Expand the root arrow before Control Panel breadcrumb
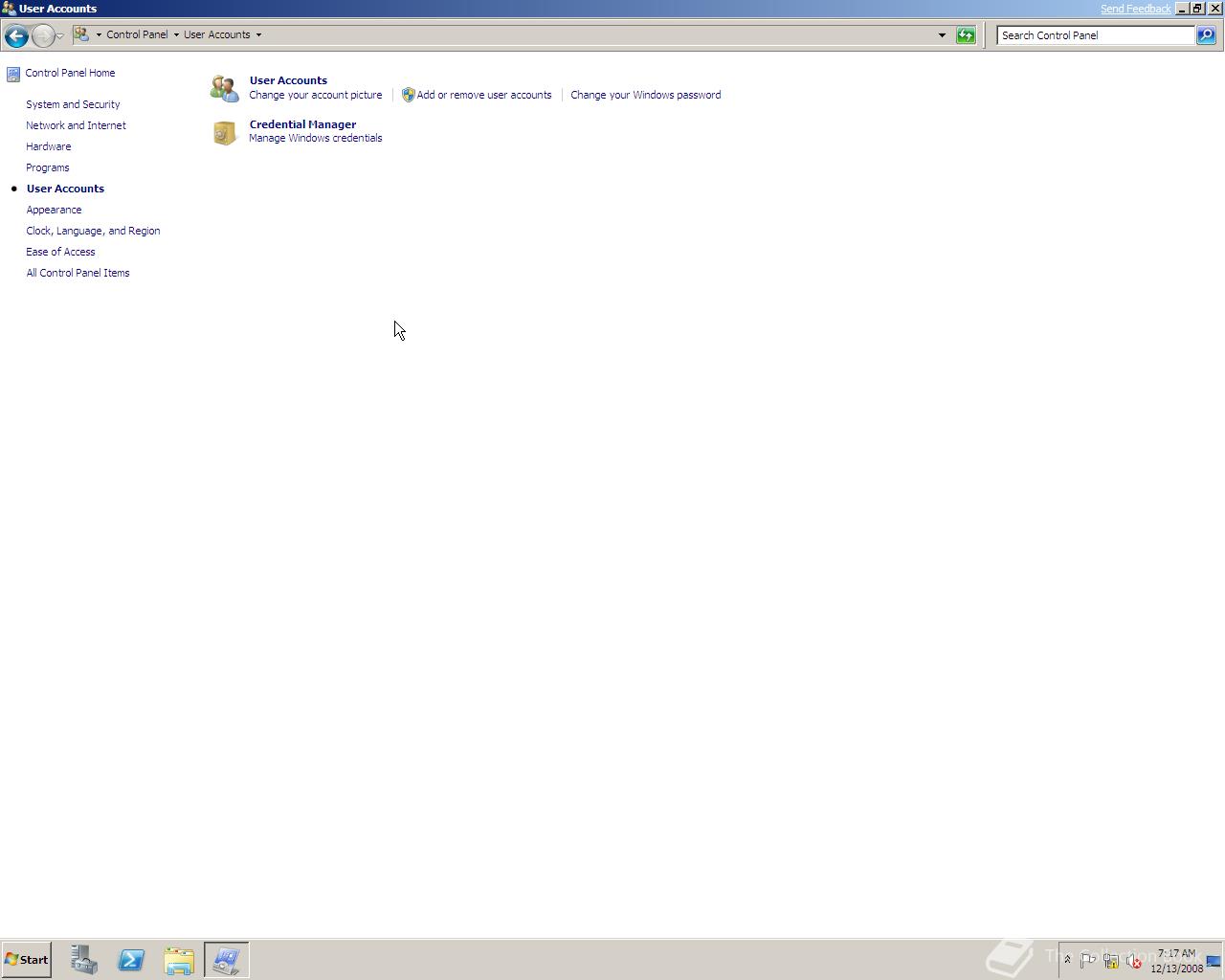 pyautogui.click(x=99, y=34)
